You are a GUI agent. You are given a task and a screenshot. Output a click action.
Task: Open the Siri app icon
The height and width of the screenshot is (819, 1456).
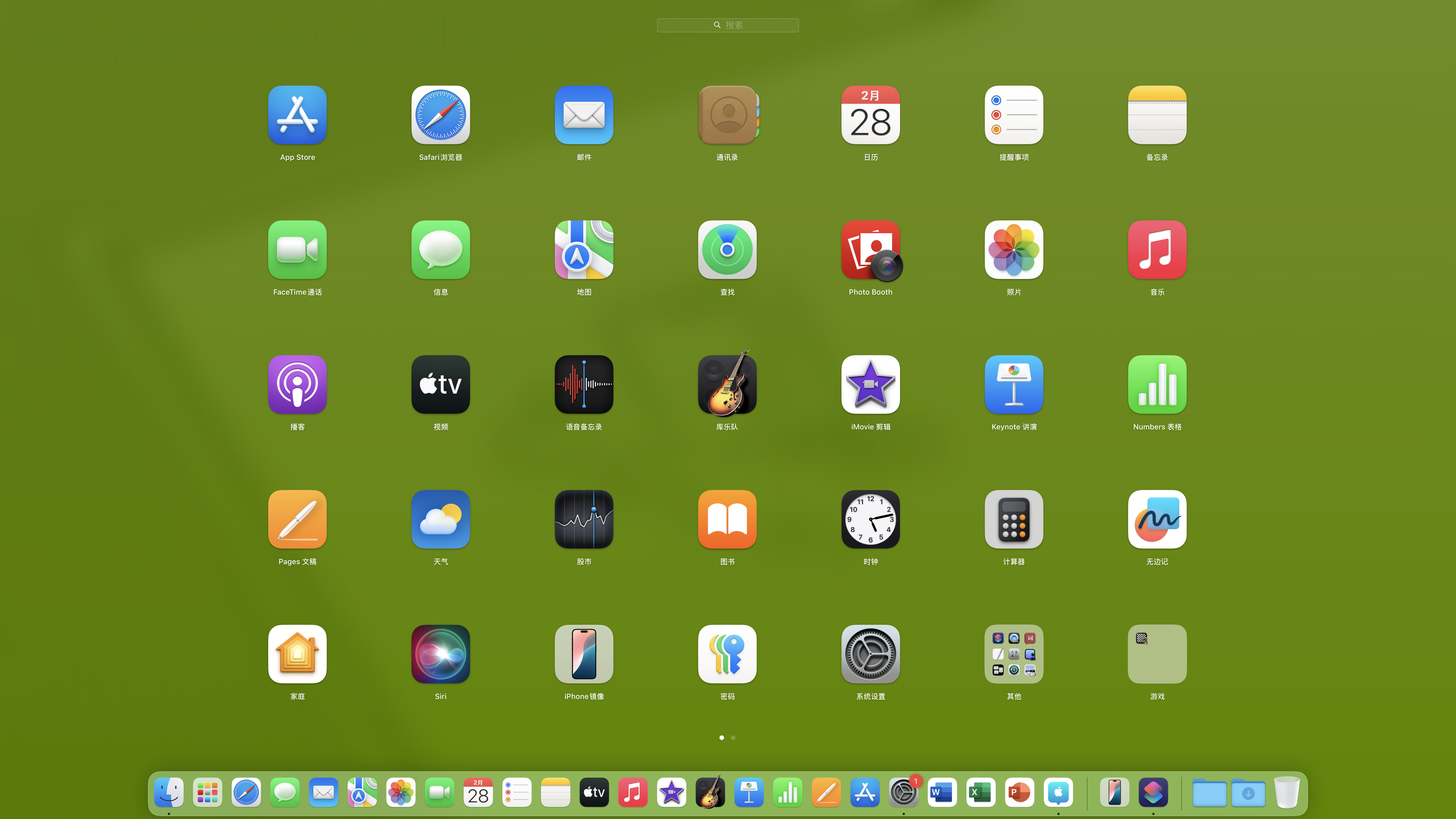440,654
